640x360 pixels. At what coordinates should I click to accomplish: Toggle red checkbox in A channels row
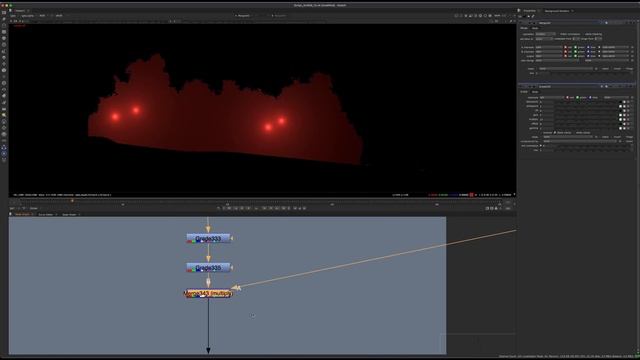(566, 47)
